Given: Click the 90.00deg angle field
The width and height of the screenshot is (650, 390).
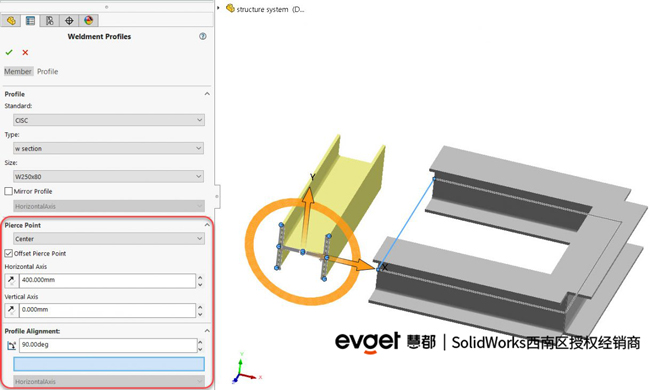Looking at the screenshot, I should [x=108, y=345].
